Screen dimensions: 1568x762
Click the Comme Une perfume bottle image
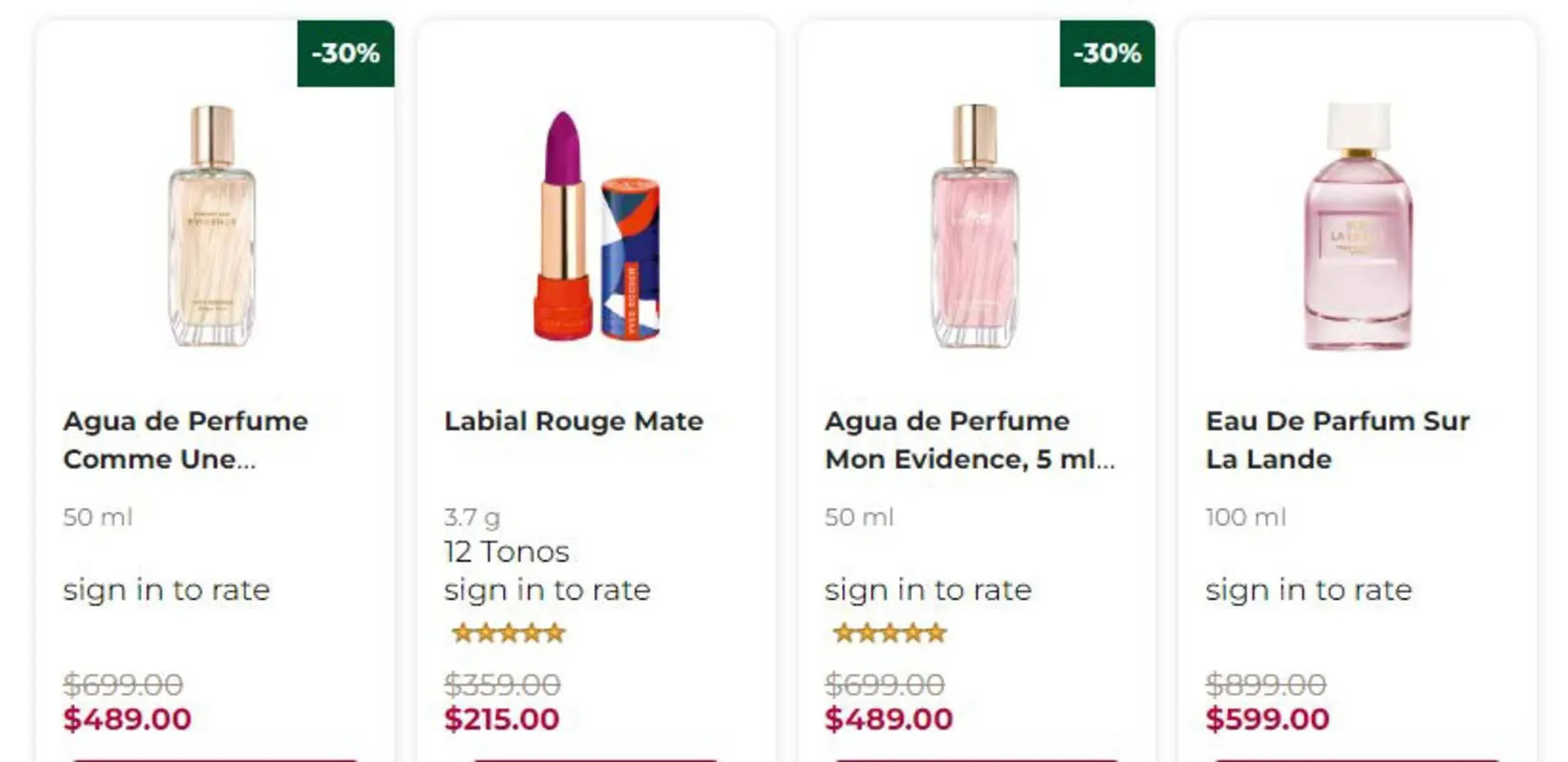(212, 225)
